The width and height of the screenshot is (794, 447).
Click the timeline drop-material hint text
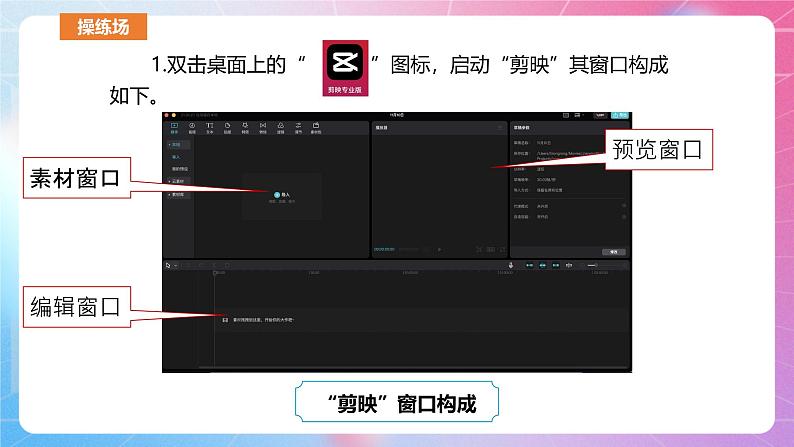point(263,320)
